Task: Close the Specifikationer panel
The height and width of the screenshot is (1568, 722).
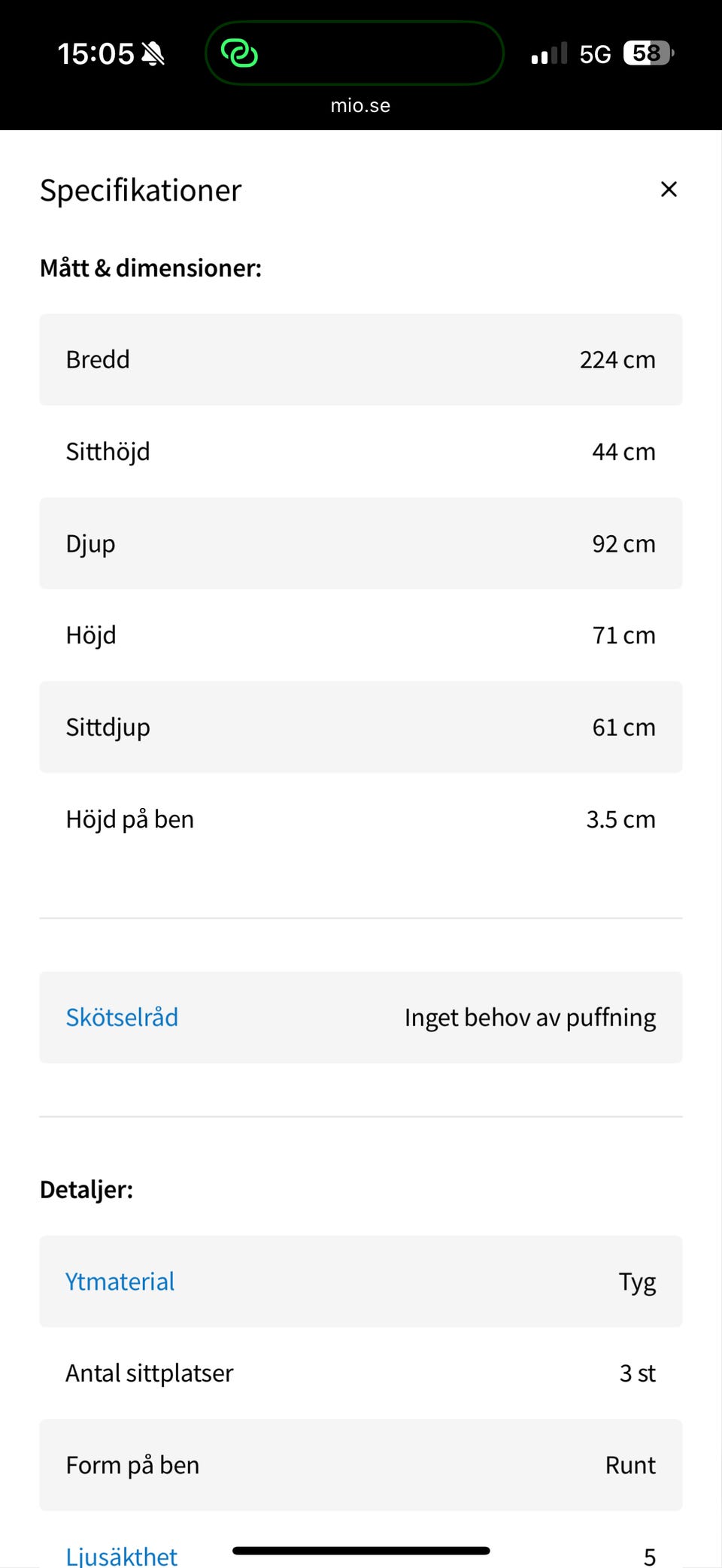Action: pos(669,189)
